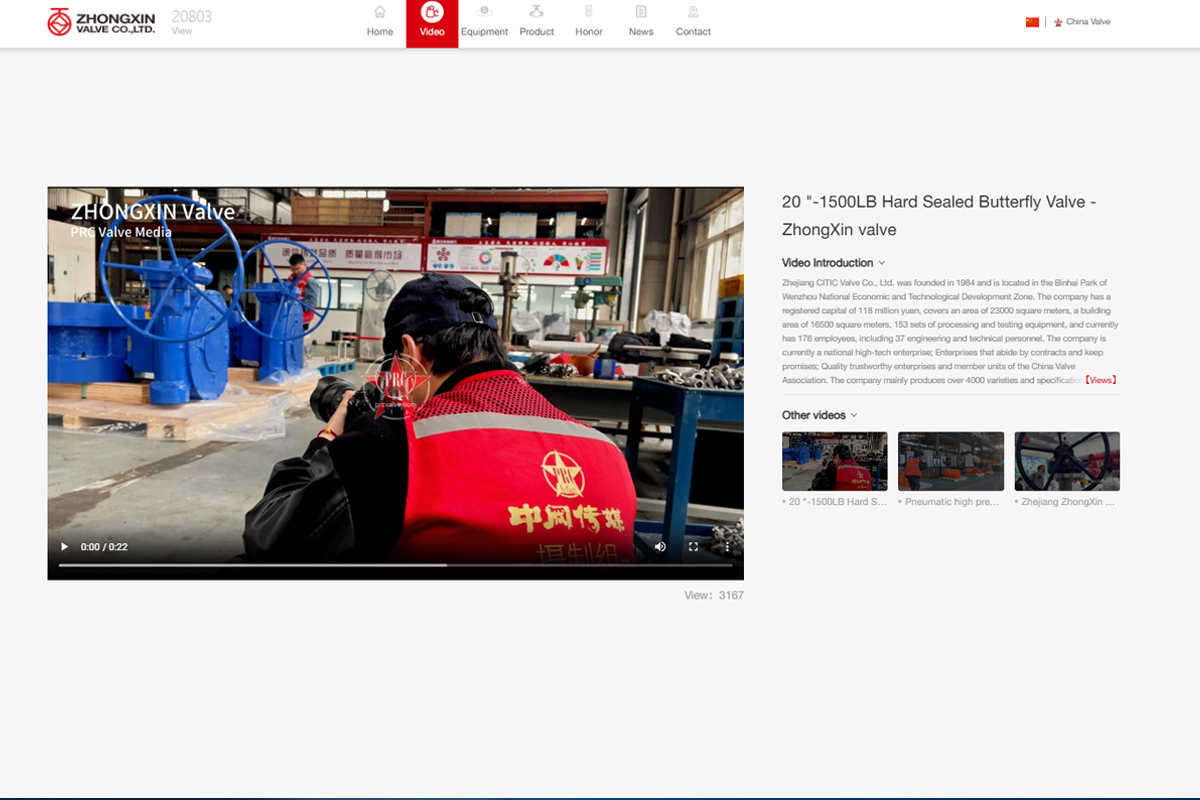This screenshot has width=1200, height=800.
Task: Click the Chinese flag language icon
Action: click(x=1032, y=22)
